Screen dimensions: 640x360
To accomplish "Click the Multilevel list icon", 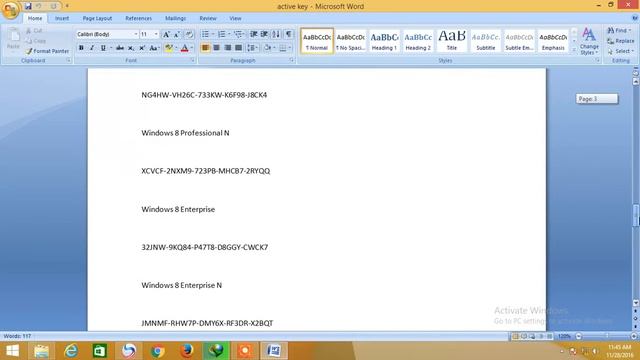I will (x=238, y=34).
